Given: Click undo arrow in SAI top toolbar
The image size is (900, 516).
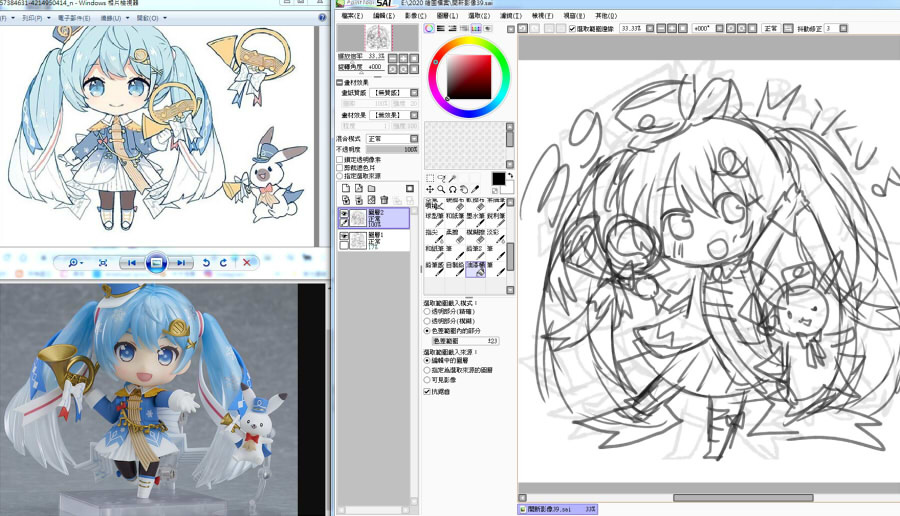Looking at the screenshot, I should (x=523, y=28).
